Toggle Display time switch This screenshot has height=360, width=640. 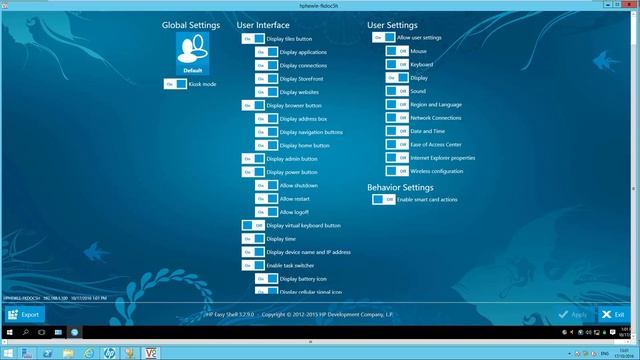tap(253, 239)
